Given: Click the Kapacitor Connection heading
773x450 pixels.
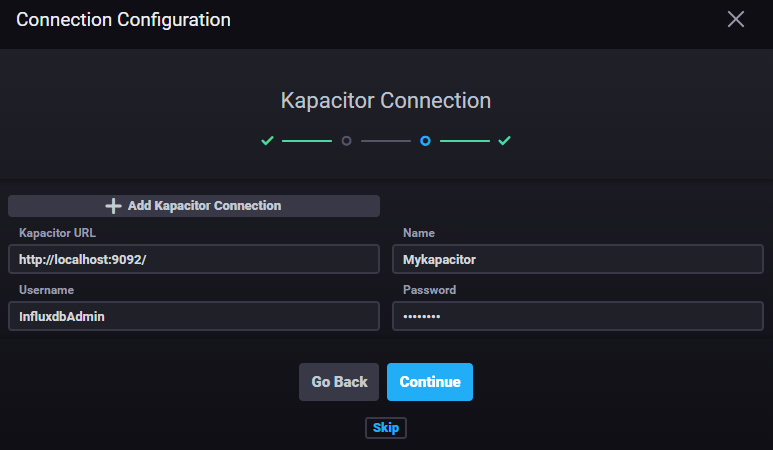Looking at the screenshot, I should (x=386, y=101).
